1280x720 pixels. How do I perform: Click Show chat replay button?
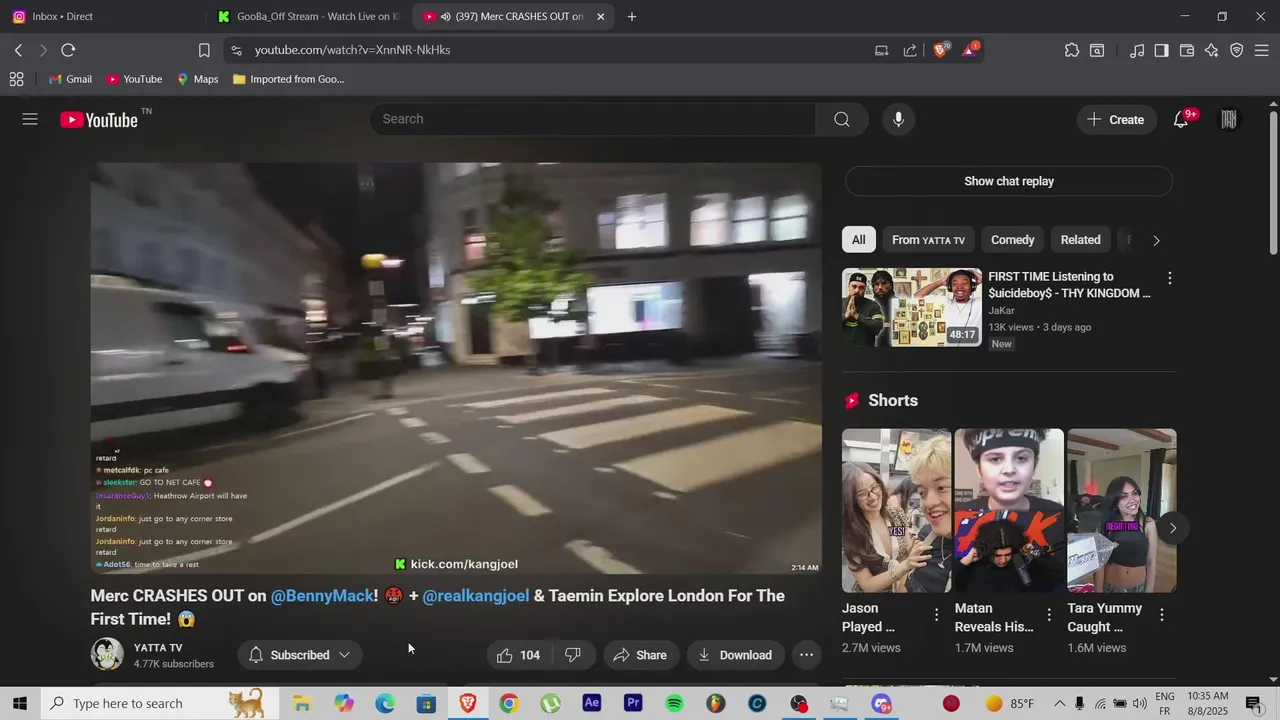click(x=1009, y=181)
